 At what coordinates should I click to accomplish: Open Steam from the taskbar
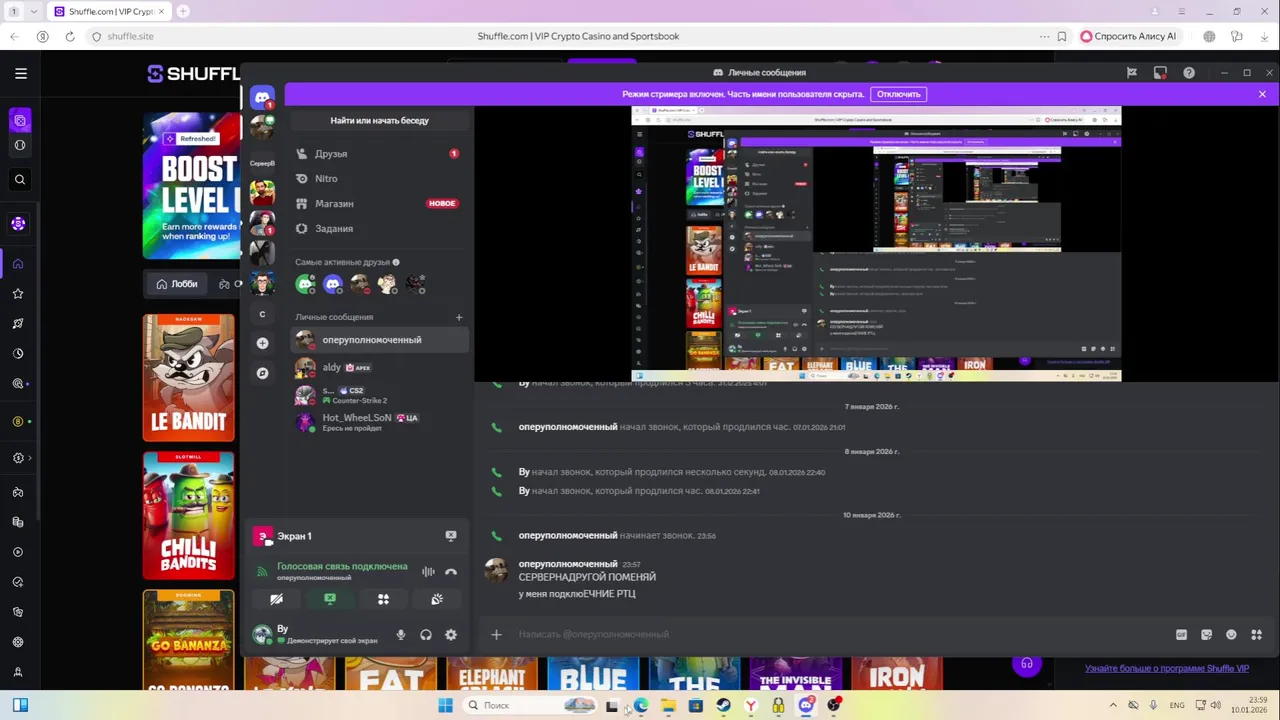coord(723,705)
